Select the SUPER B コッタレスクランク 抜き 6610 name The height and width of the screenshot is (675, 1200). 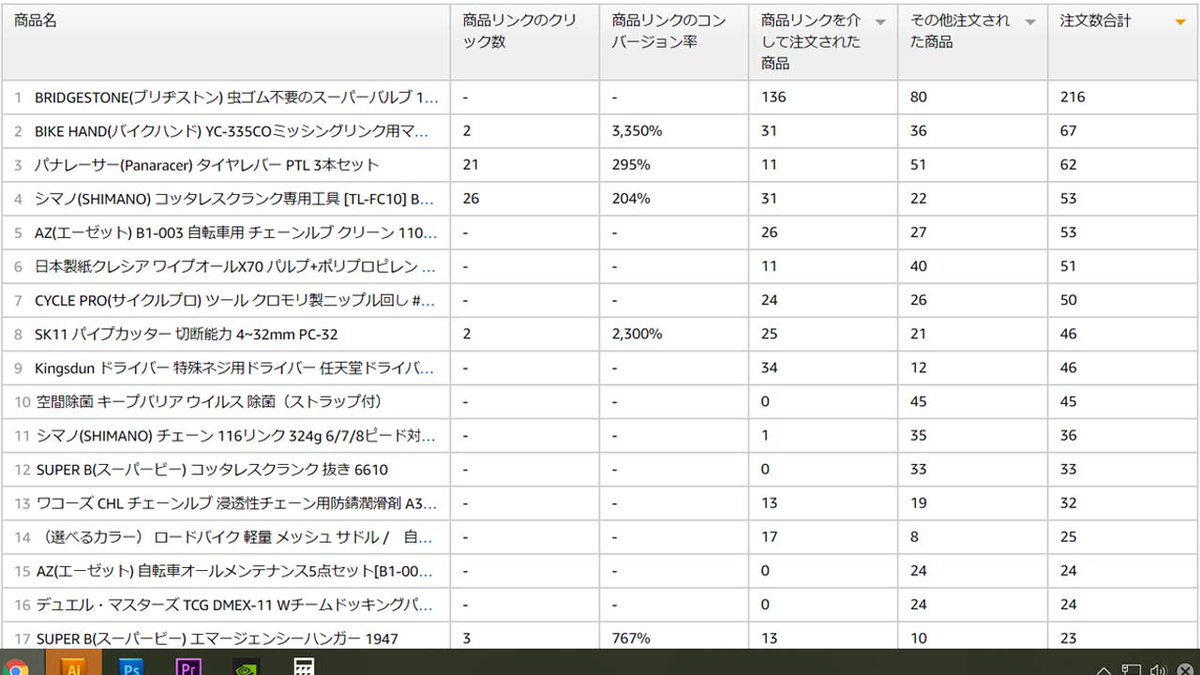[x=211, y=470]
